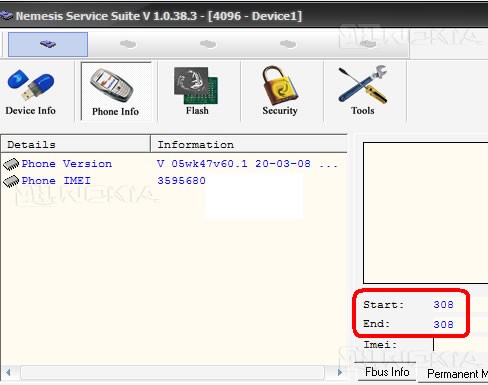Select the second gray device slot
This screenshot has height=385, width=488.
pos(128,44)
